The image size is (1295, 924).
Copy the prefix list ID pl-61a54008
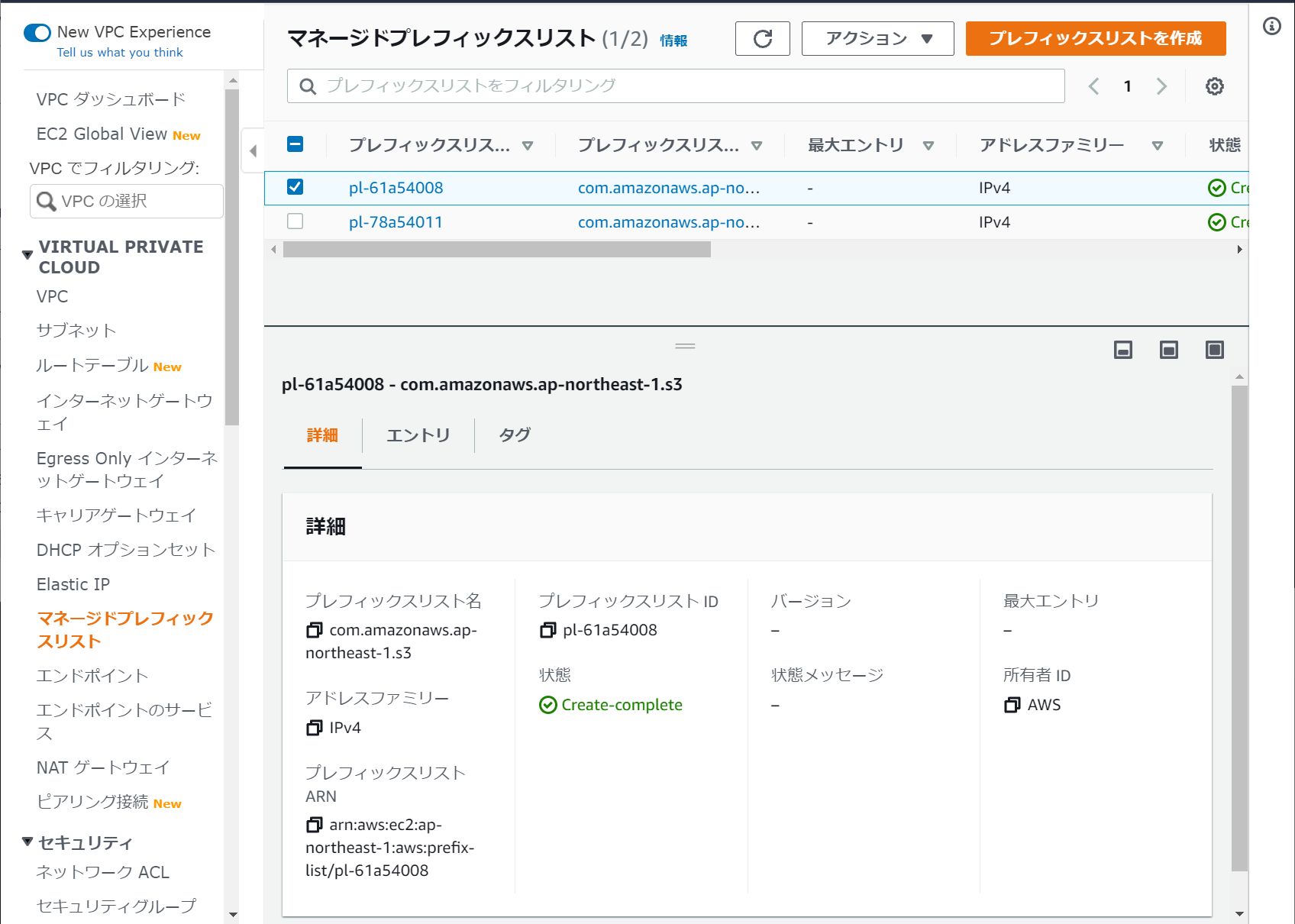[x=547, y=630]
